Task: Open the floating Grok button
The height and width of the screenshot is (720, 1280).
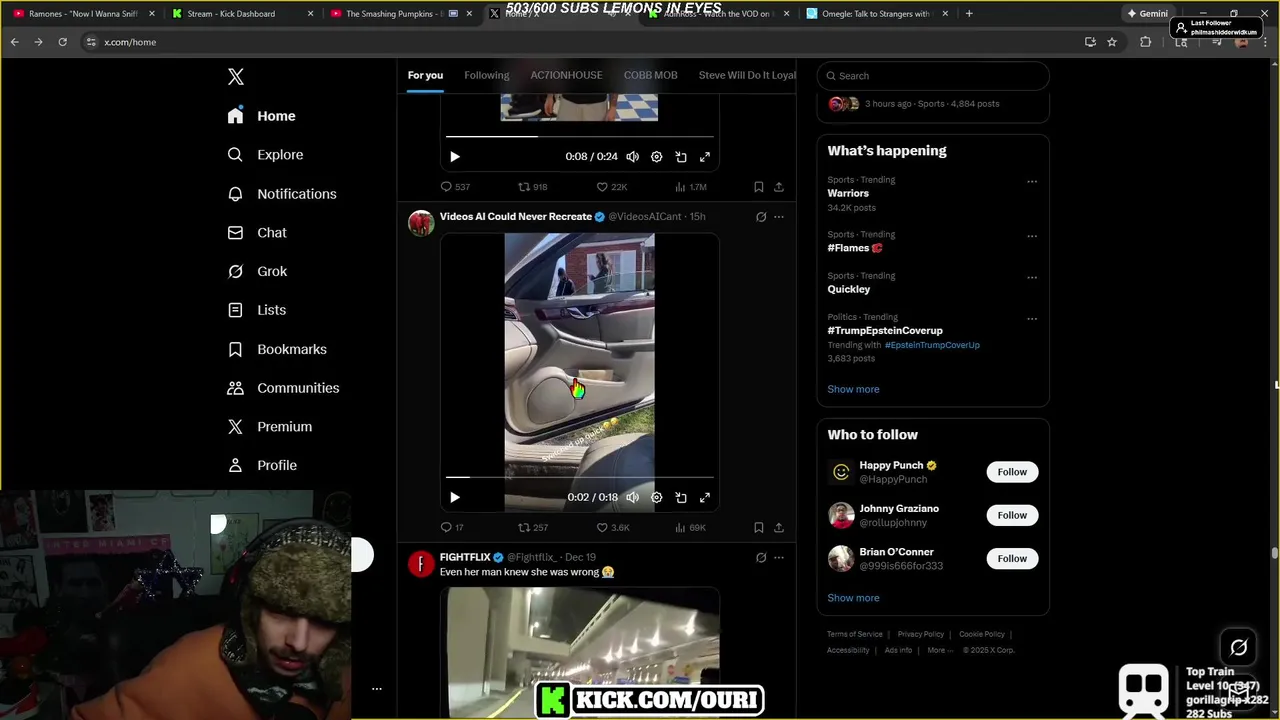Action: [x=1238, y=647]
